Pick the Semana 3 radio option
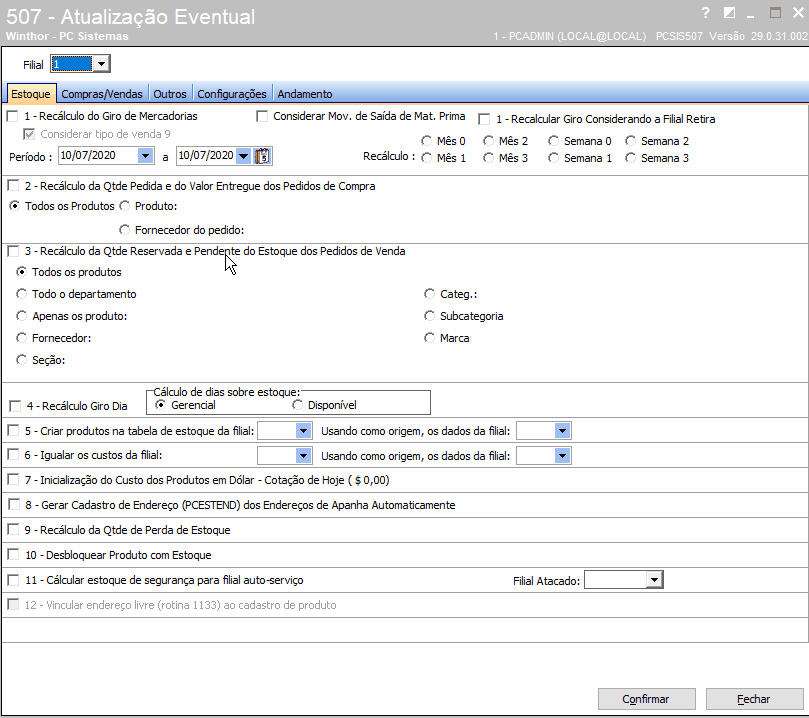The width and height of the screenshot is (809, 718). coord(630,158)
